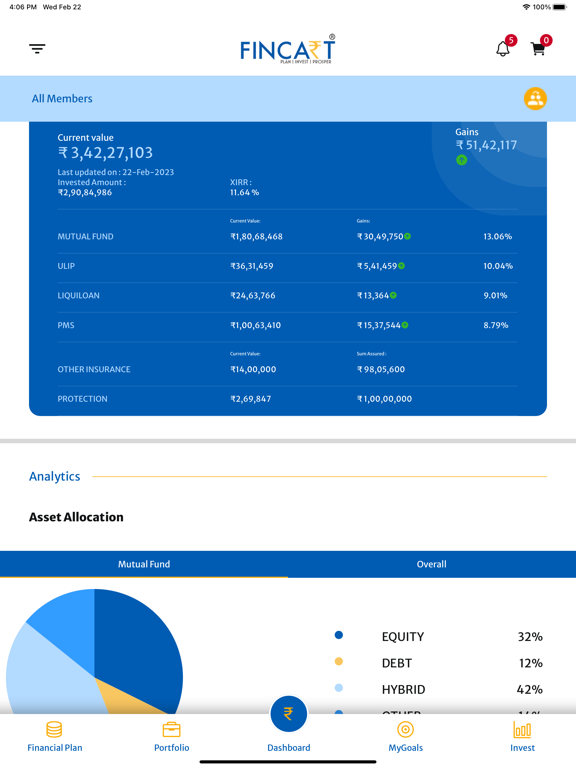
Task: Open the MUTUAL FUND row
Action: click(x=288, y=237)
